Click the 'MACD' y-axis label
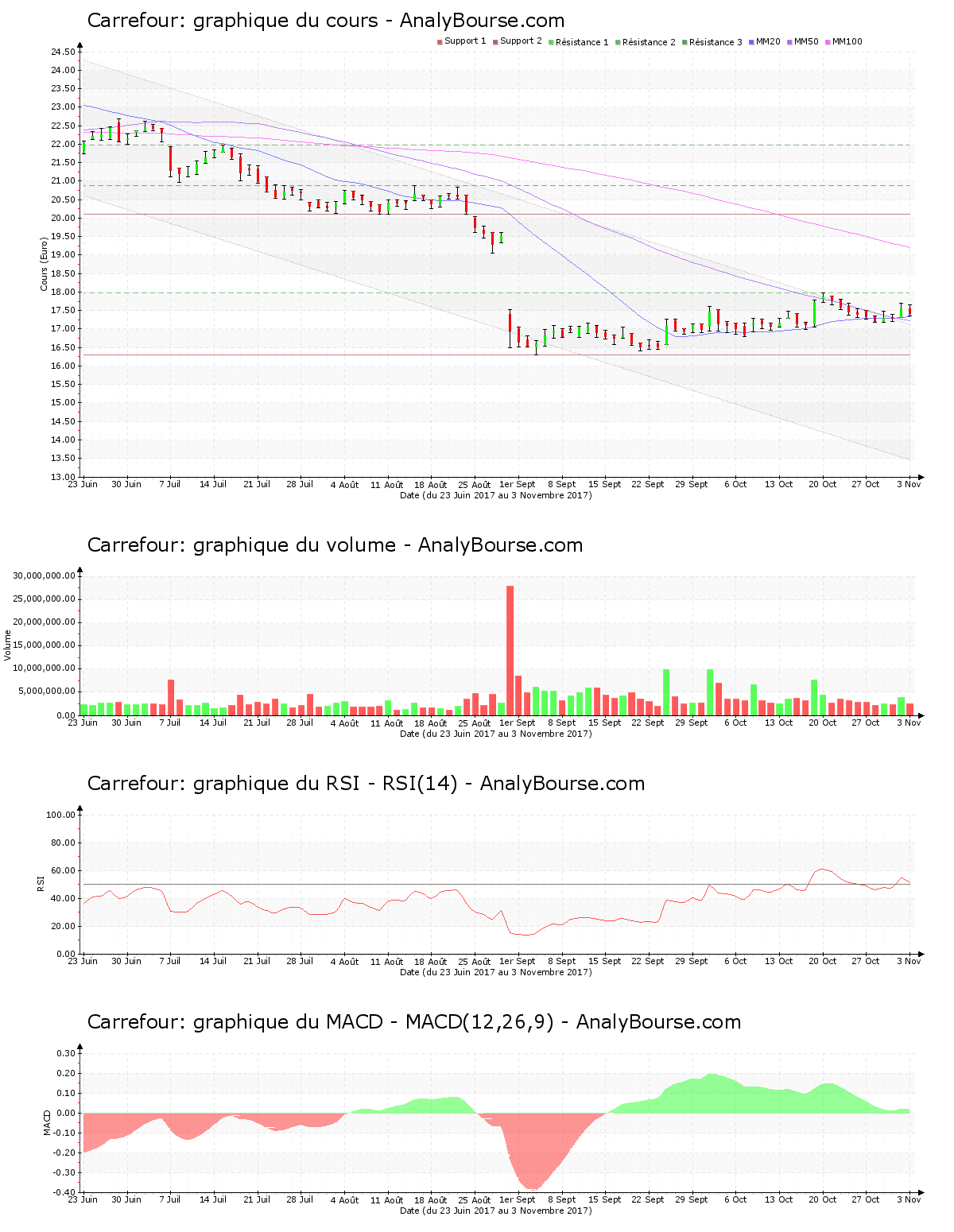The height and width of the screenshot is (1232, 954). (47, 1122)
